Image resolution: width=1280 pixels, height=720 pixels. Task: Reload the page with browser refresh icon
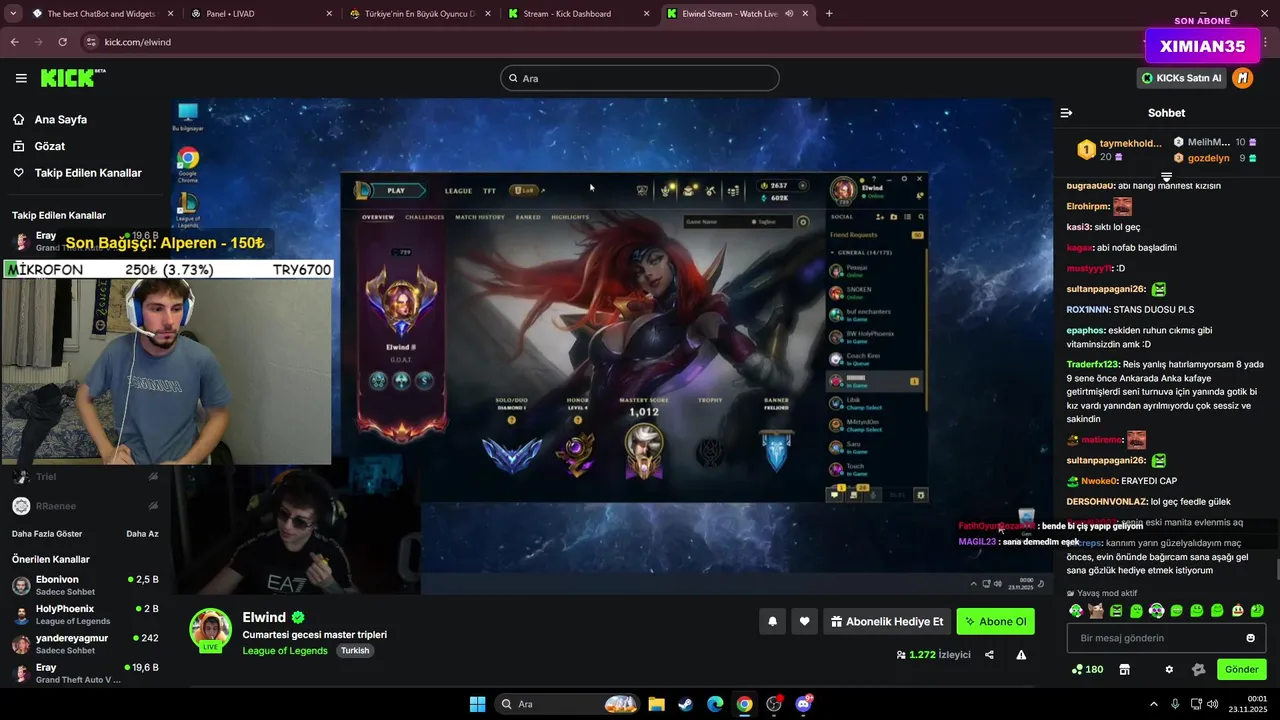click(63, 42)
